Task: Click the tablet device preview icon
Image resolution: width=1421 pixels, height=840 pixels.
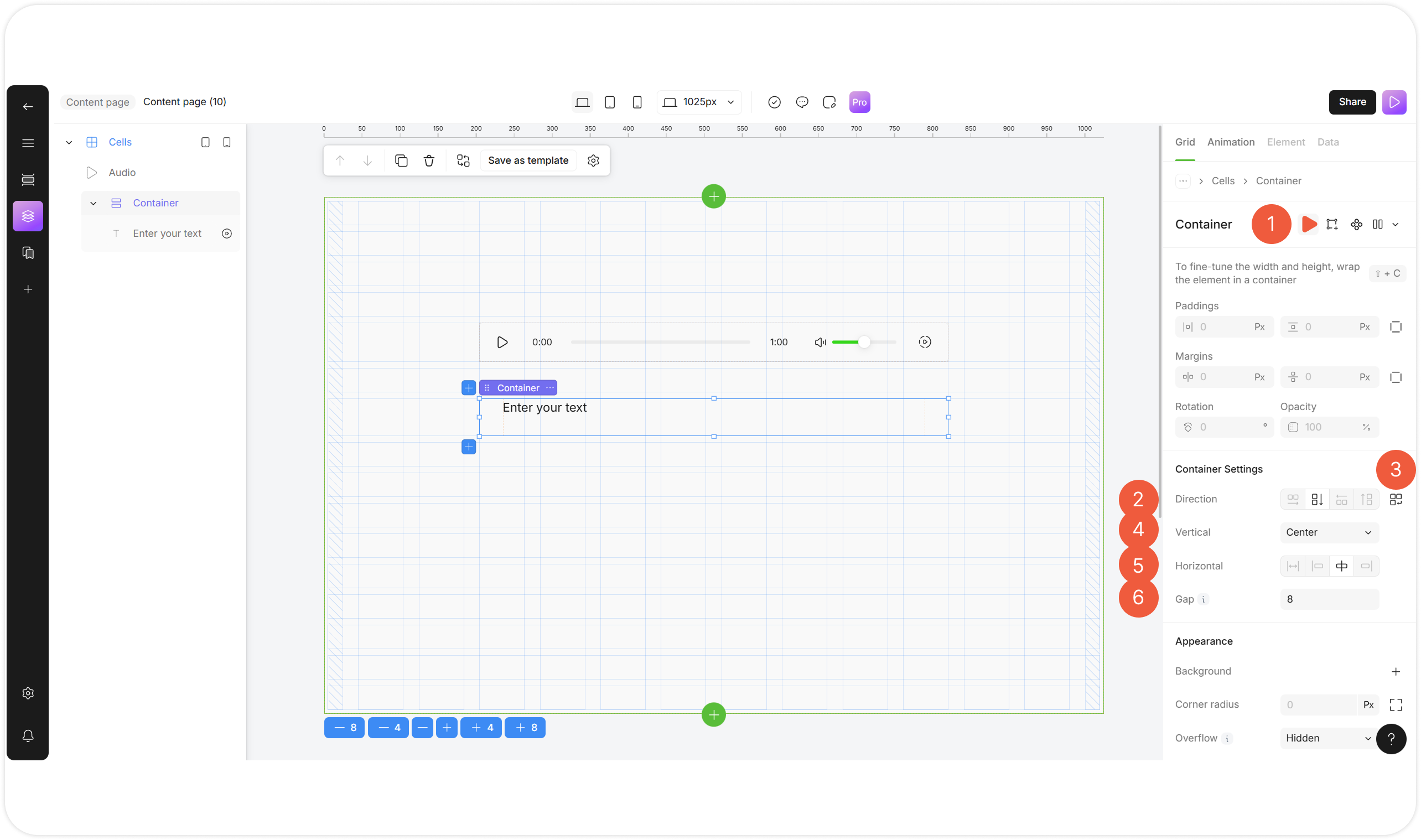Action: (x=609, y=102)
